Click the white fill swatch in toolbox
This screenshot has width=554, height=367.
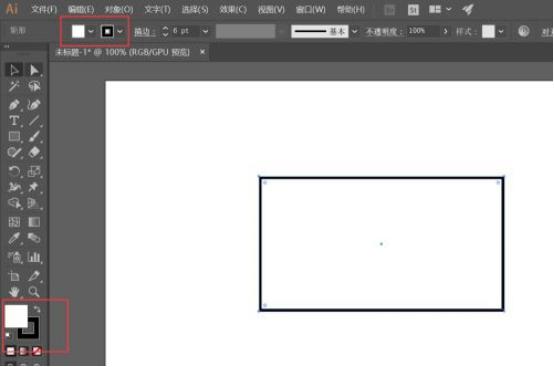pos(16,316)
